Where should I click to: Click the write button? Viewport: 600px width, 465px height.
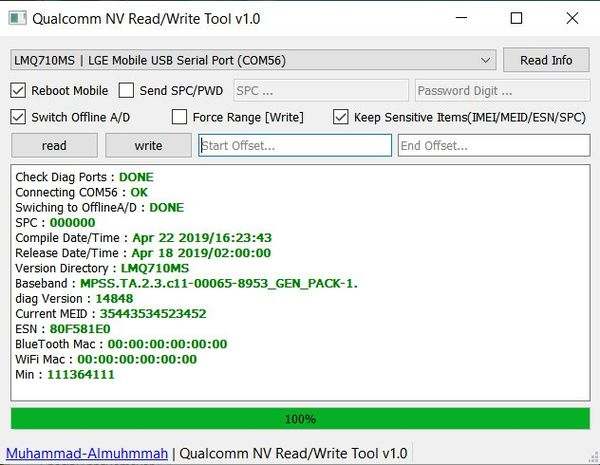(x=148, y=145)
